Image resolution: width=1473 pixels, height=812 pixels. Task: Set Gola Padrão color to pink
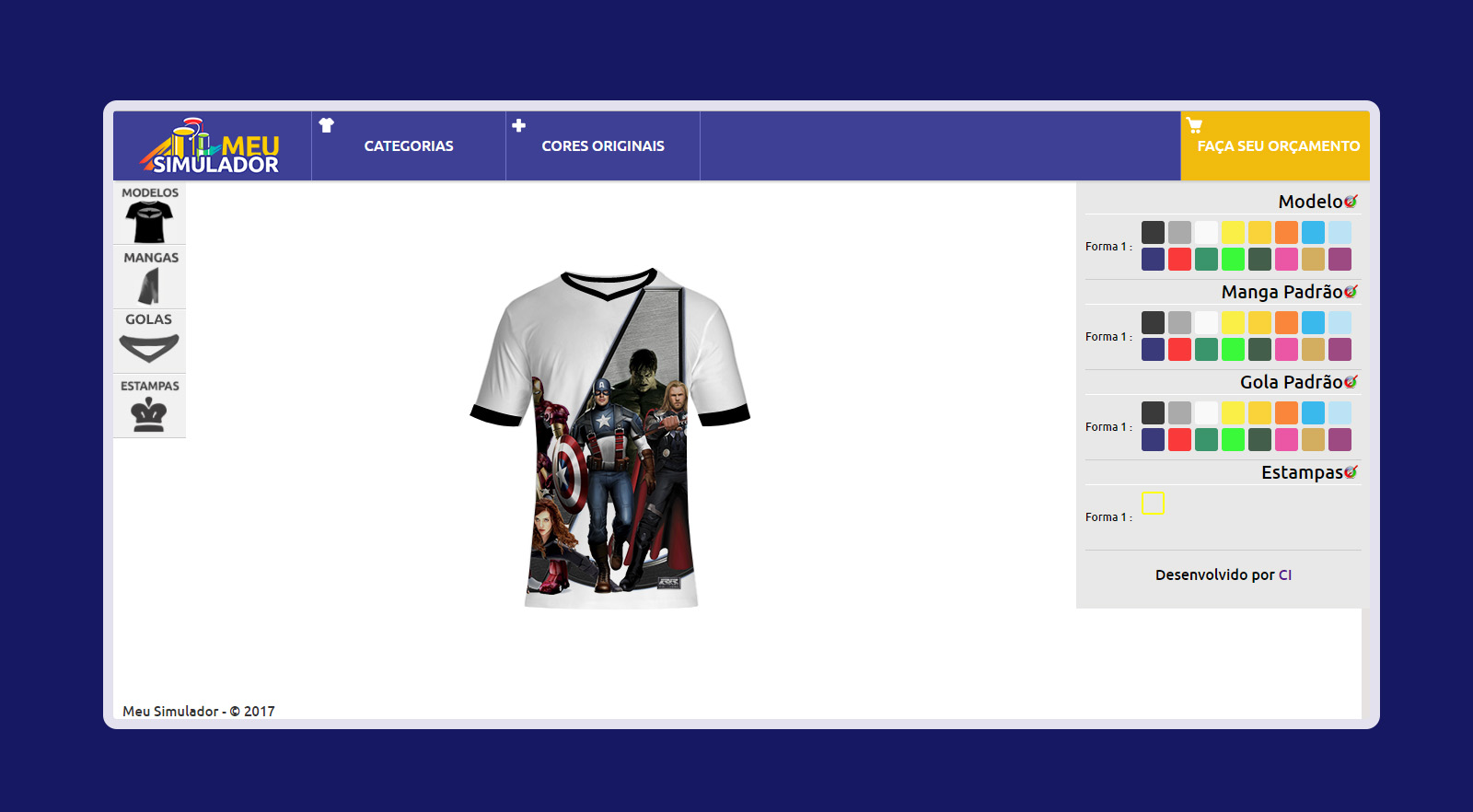[x=1286, y=439]
